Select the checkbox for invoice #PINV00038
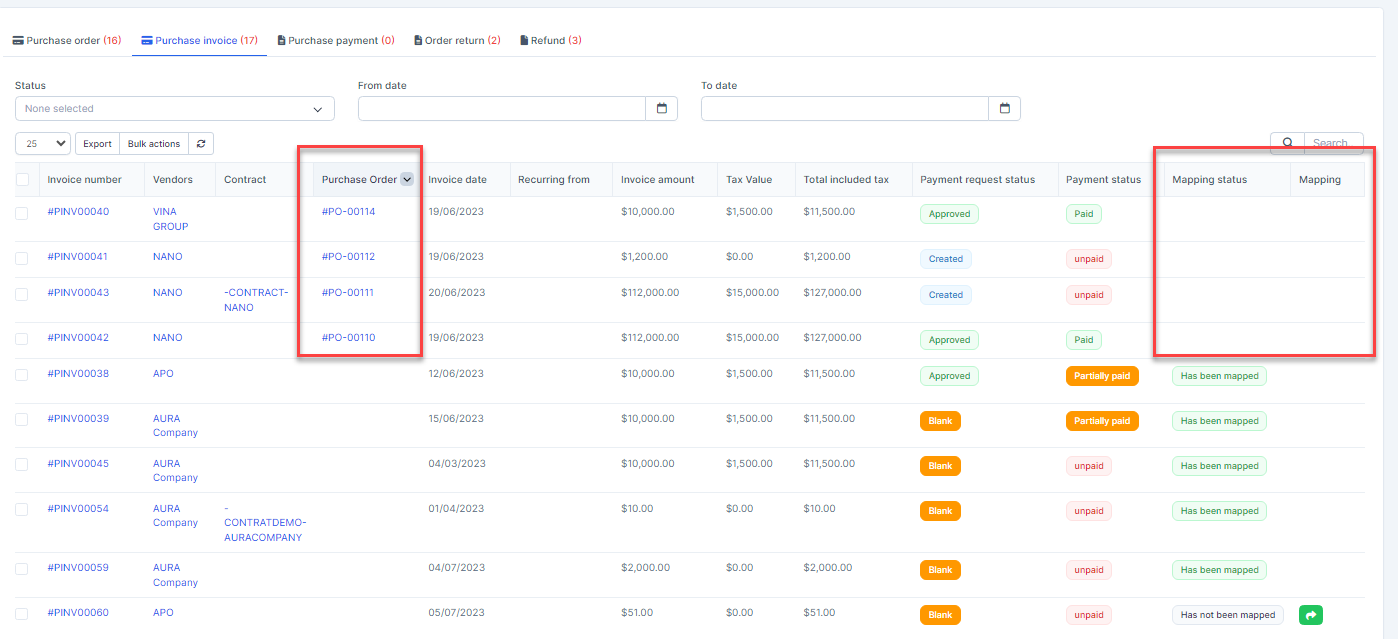This screenshot has width=1398, height=639. [x=22, y=375]
